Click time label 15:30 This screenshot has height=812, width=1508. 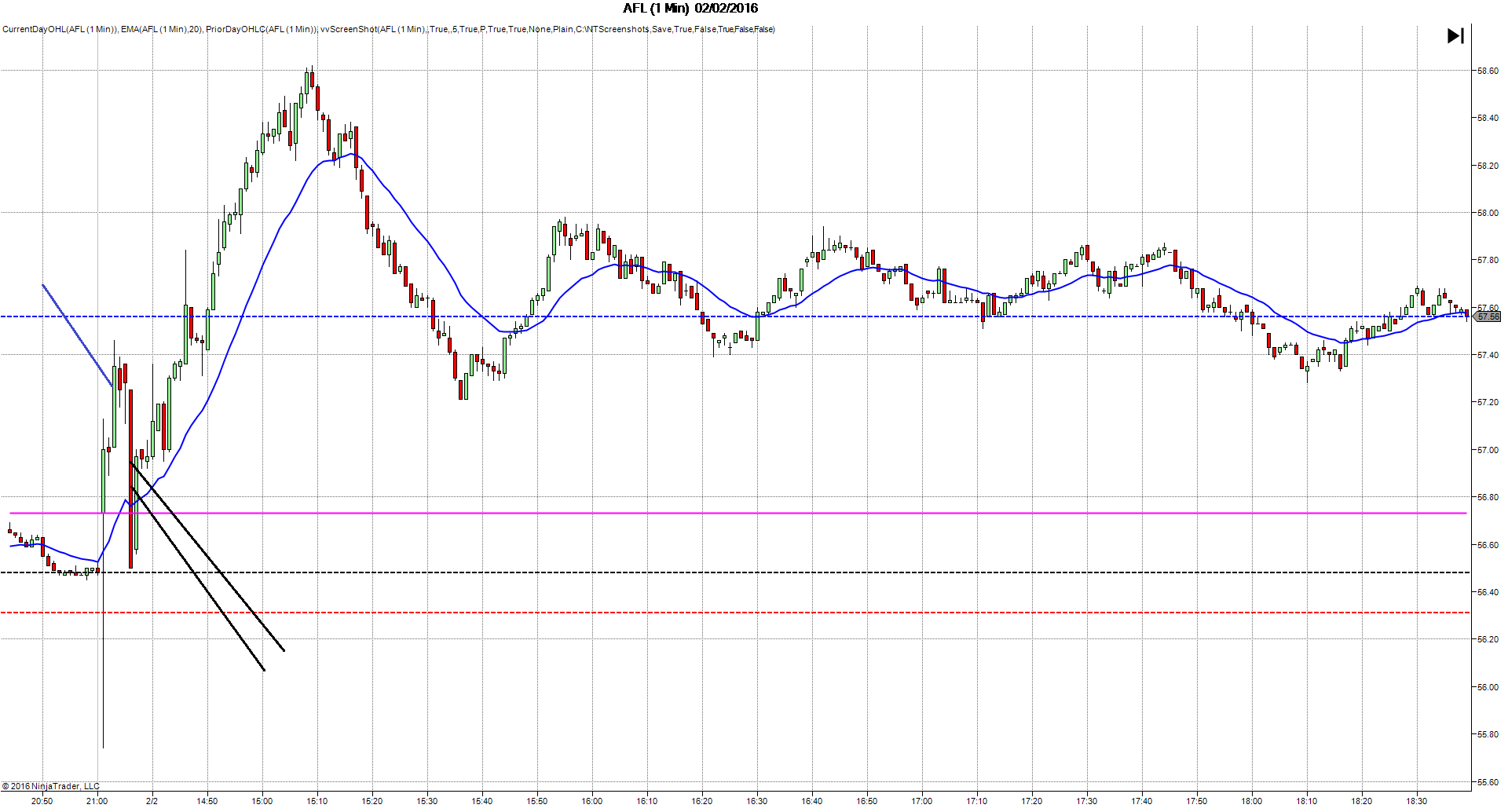point(427,801)
